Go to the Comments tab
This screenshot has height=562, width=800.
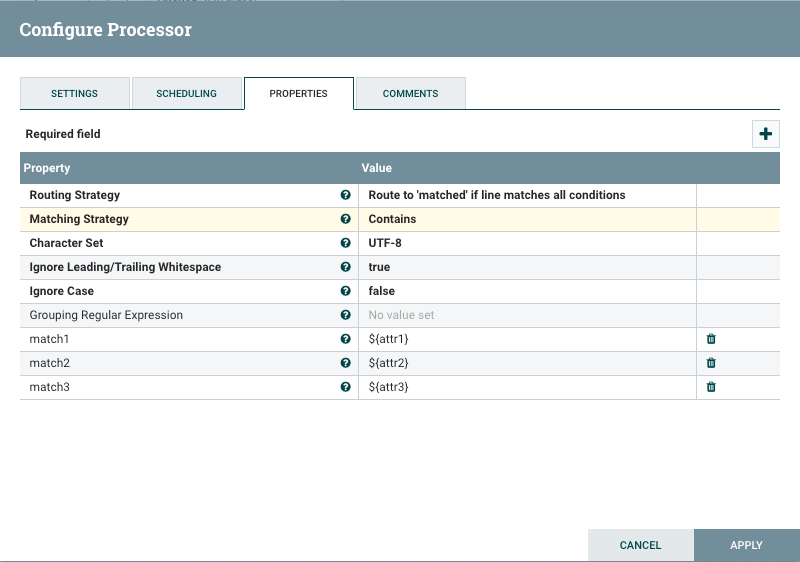click(x=410, y=93)
